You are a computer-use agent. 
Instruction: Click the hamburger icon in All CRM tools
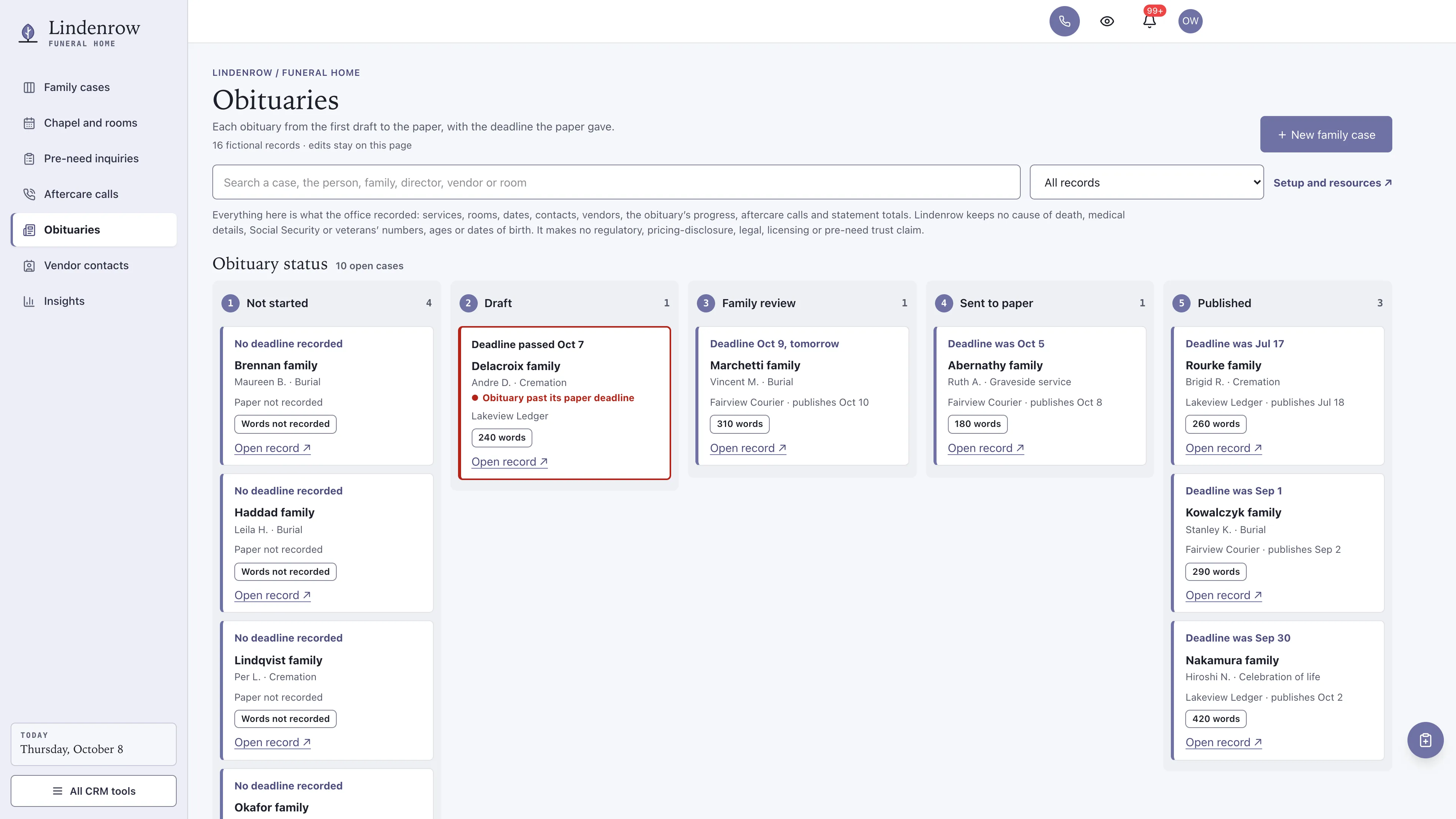[57, 791]
